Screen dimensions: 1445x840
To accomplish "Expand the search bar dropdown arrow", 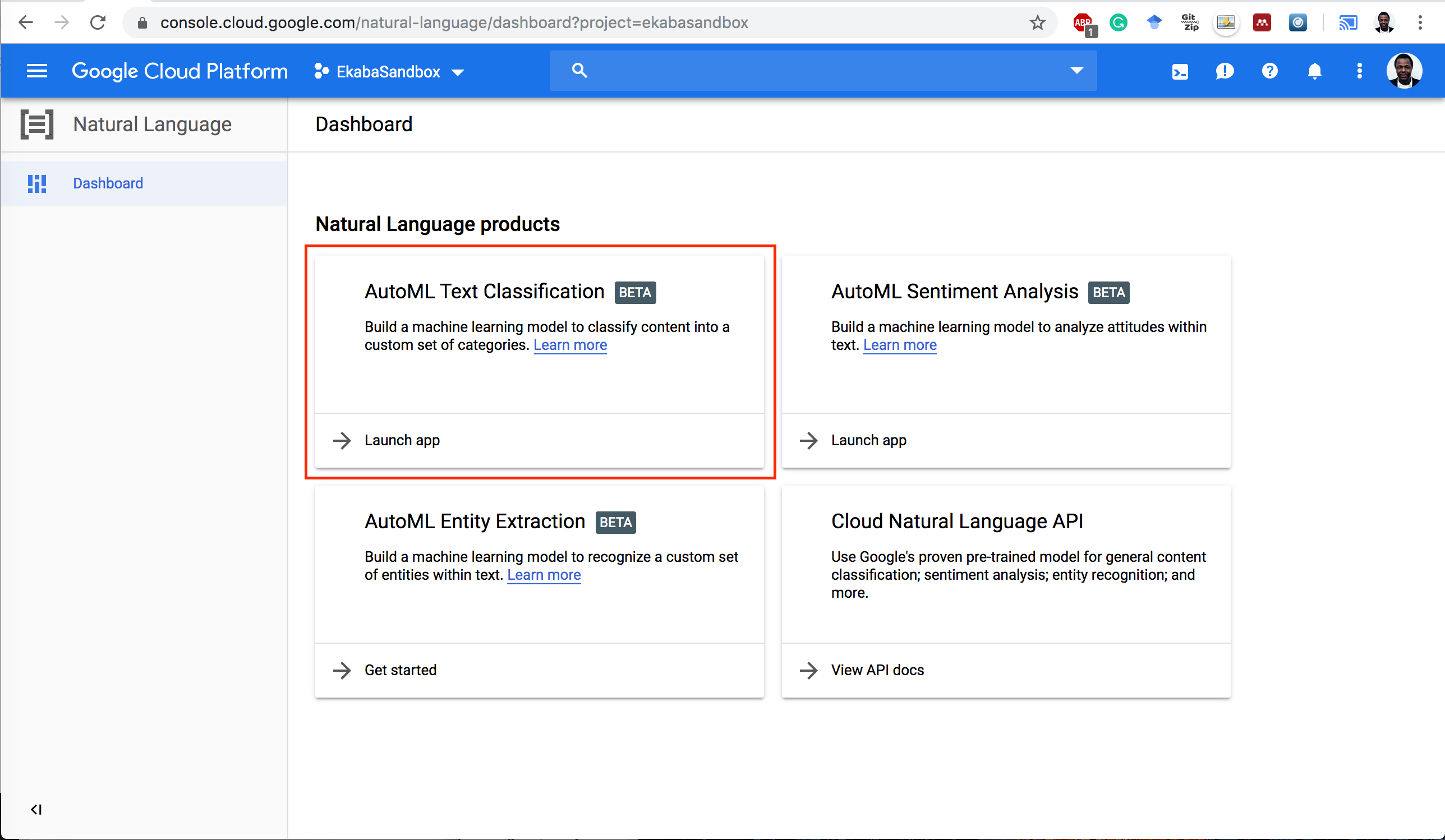I will pyautogui.click(x=1077, y=71).
